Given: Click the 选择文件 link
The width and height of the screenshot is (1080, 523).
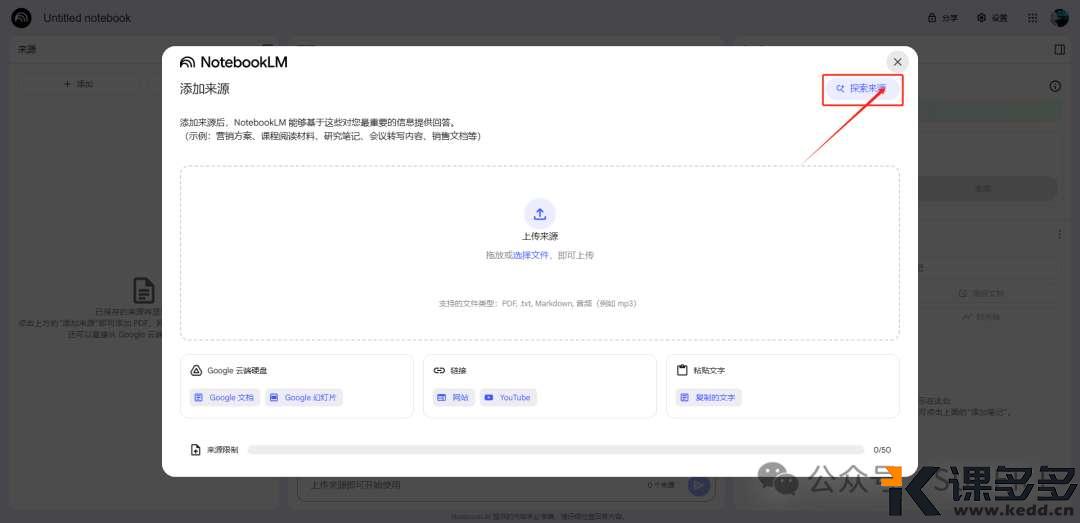Looking at the screenshot, I should click(531, 256).
